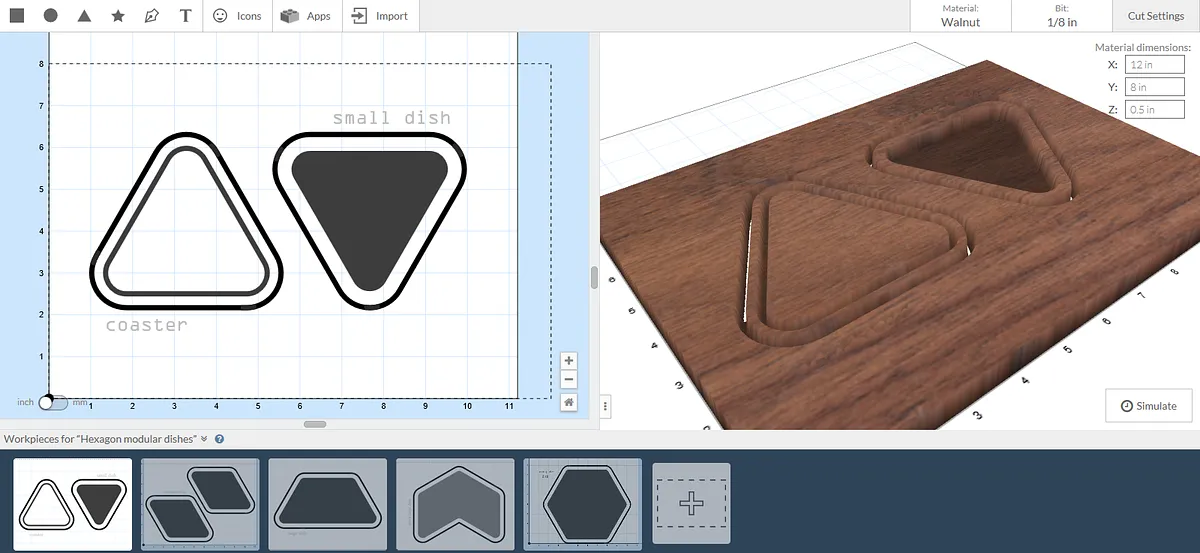
Task: Select the triangle shape tool
Action: [x=85, y=16]
